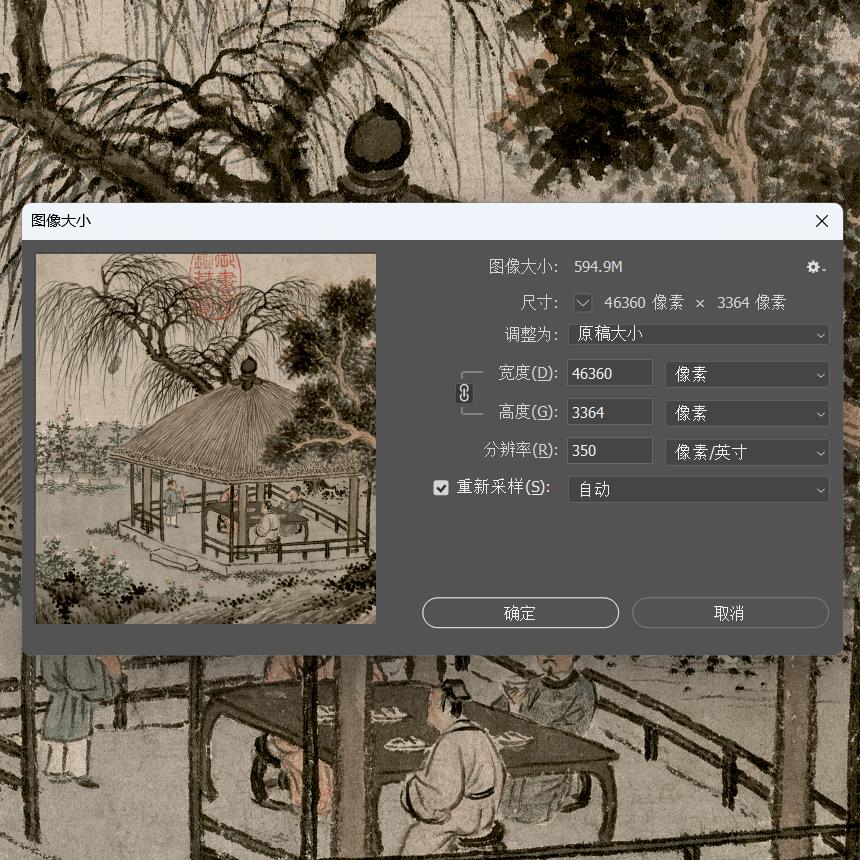Click the 宽度(D) label
The image size is (860, 860).
click(x=528, y=374)
